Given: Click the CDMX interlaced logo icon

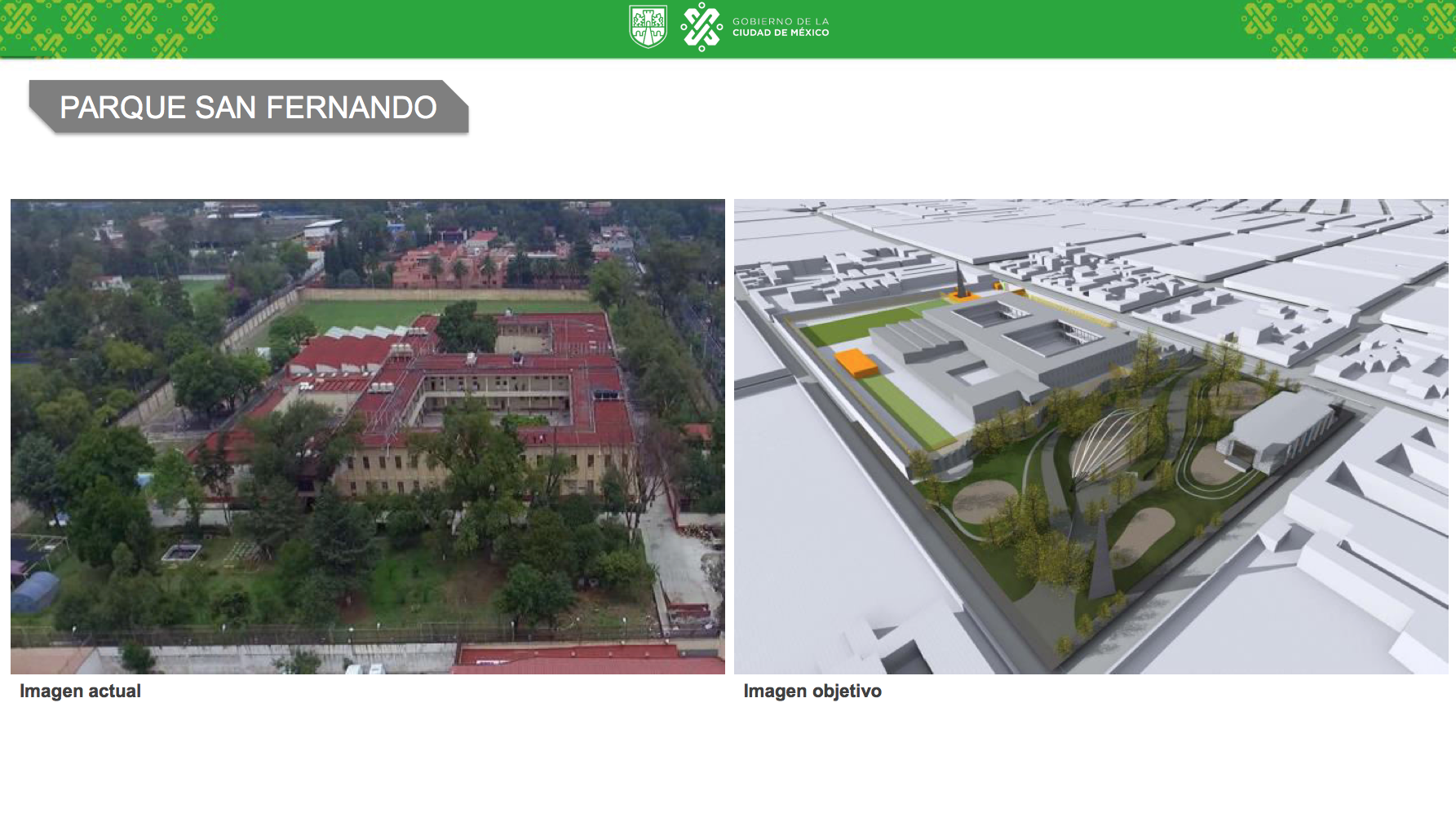Looking at the screenshot, I should coord(701,27).
